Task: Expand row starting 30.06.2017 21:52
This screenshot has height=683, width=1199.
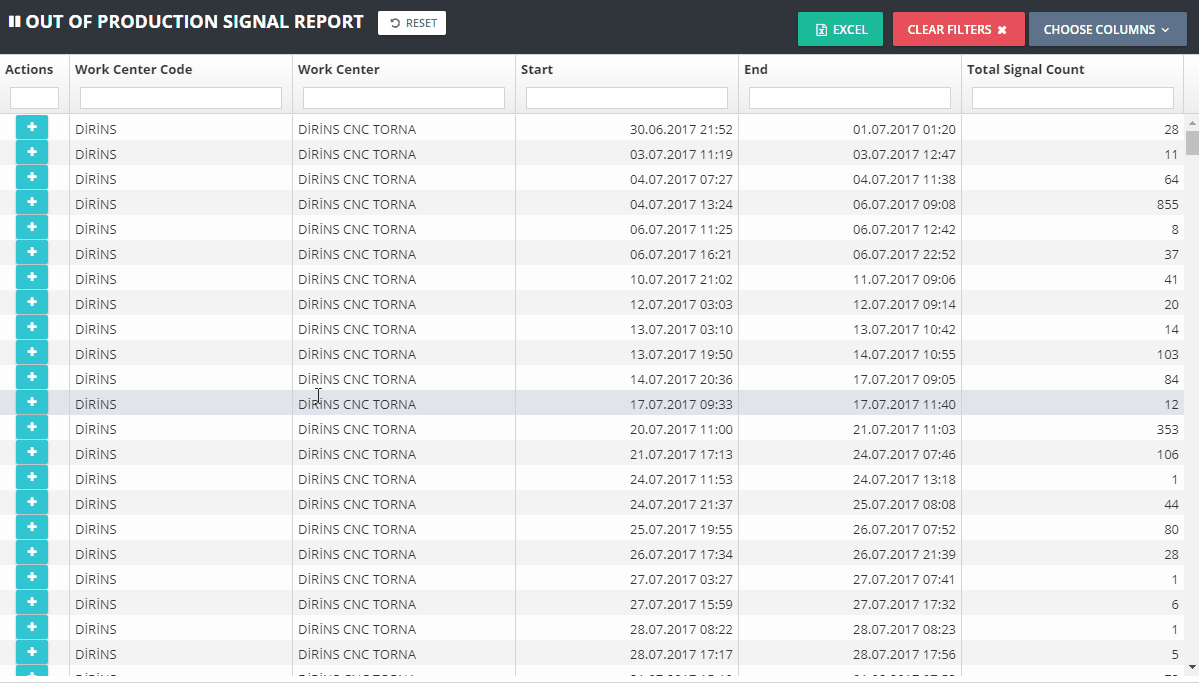Action: 32,127
